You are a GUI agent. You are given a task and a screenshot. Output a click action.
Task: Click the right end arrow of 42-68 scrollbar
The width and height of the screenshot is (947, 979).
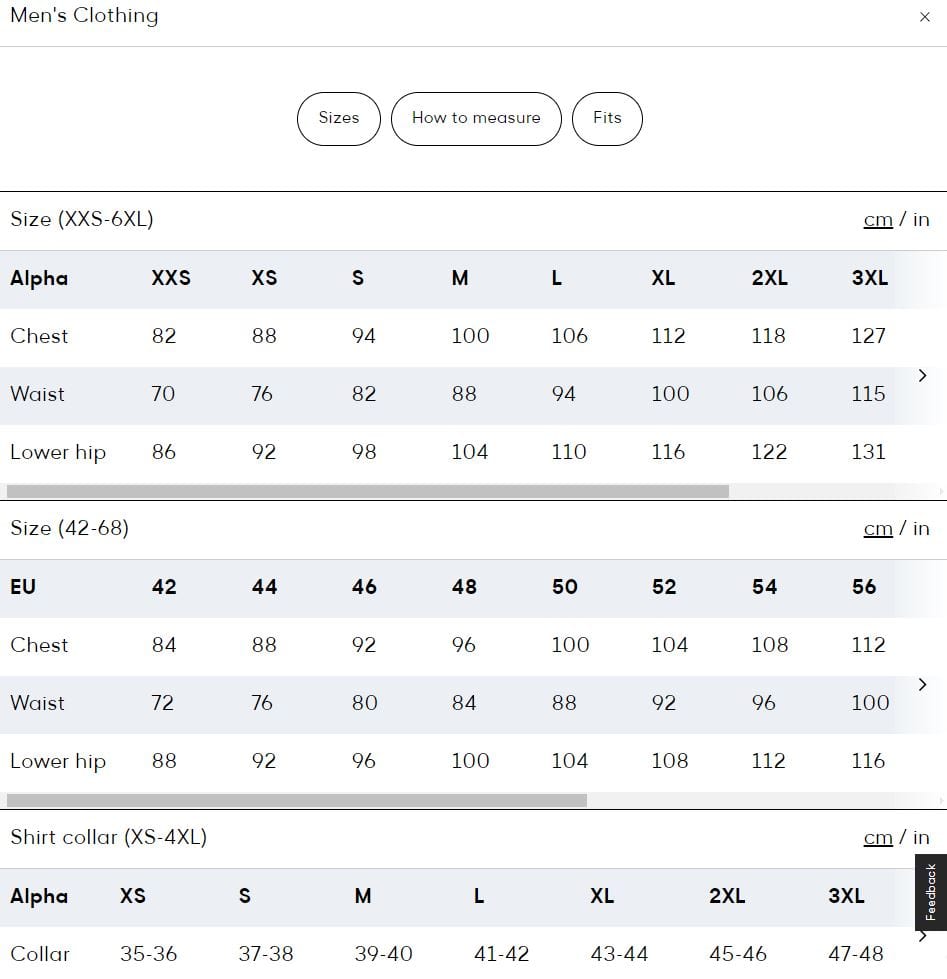pyautogui.click(x=941, y=800)
